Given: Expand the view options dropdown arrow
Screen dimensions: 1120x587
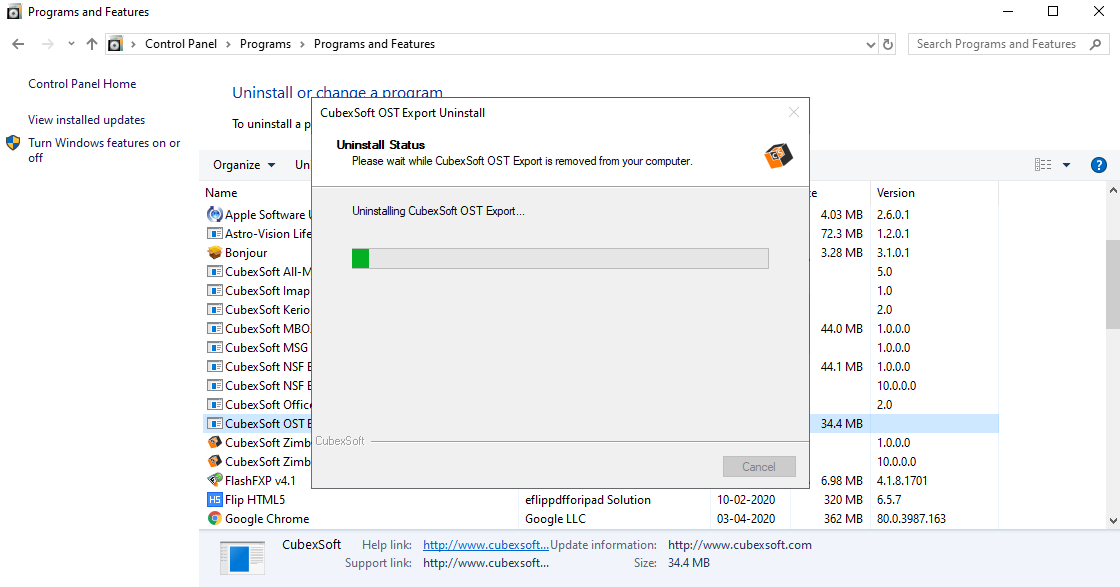Looking at the screenshot, I should coord(1066,165).
